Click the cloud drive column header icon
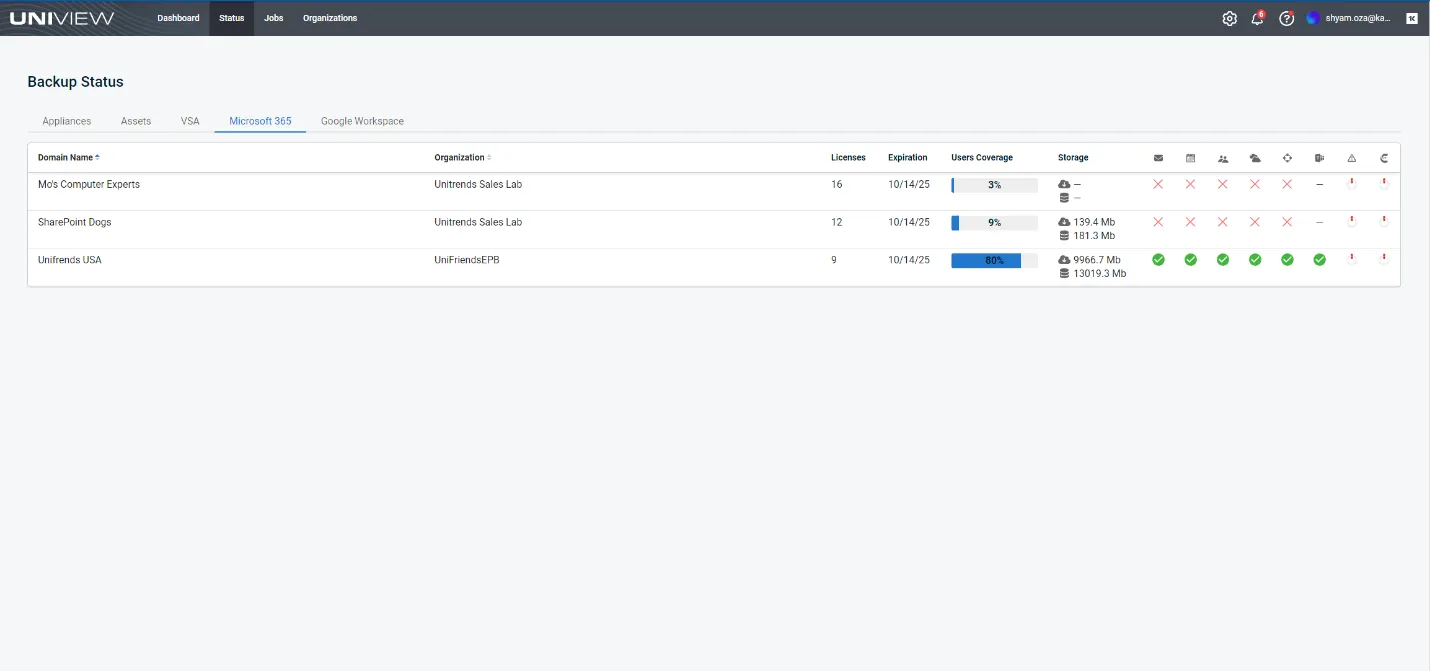Screen dimensions: 1430x671 pyautogui.click(x=1255, y=158)
